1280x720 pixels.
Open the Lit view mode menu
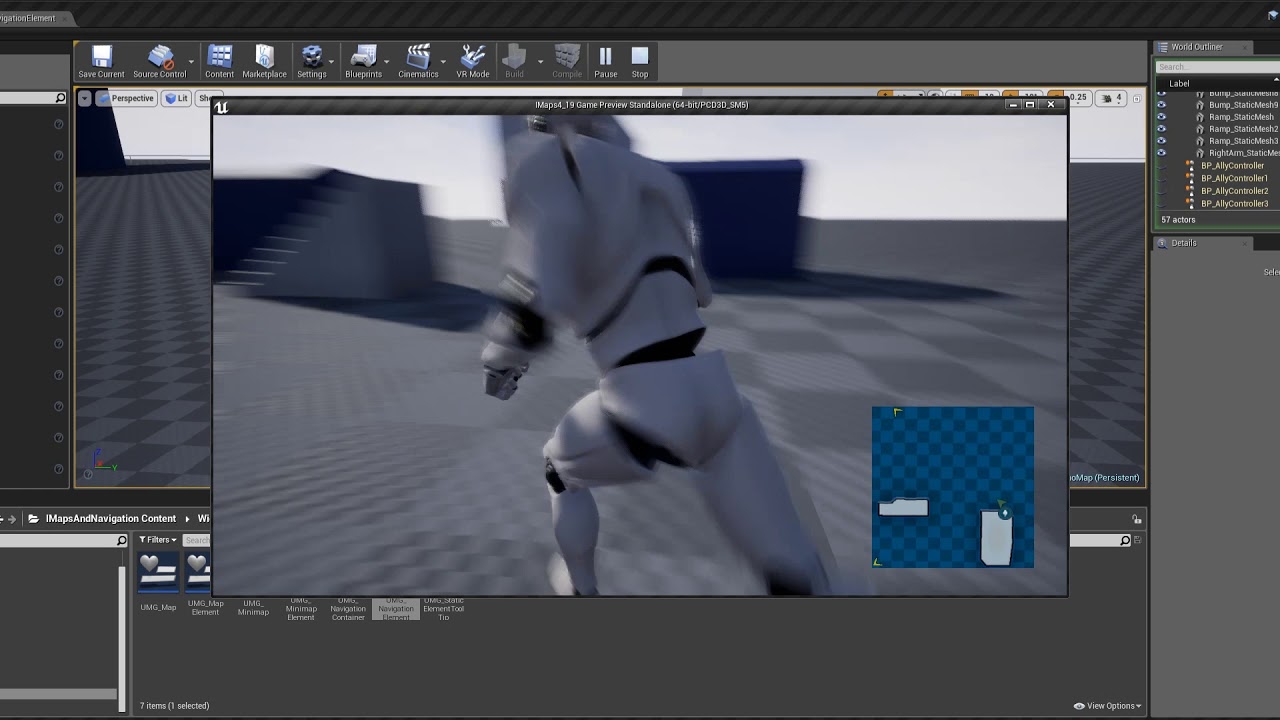point(178,98)
